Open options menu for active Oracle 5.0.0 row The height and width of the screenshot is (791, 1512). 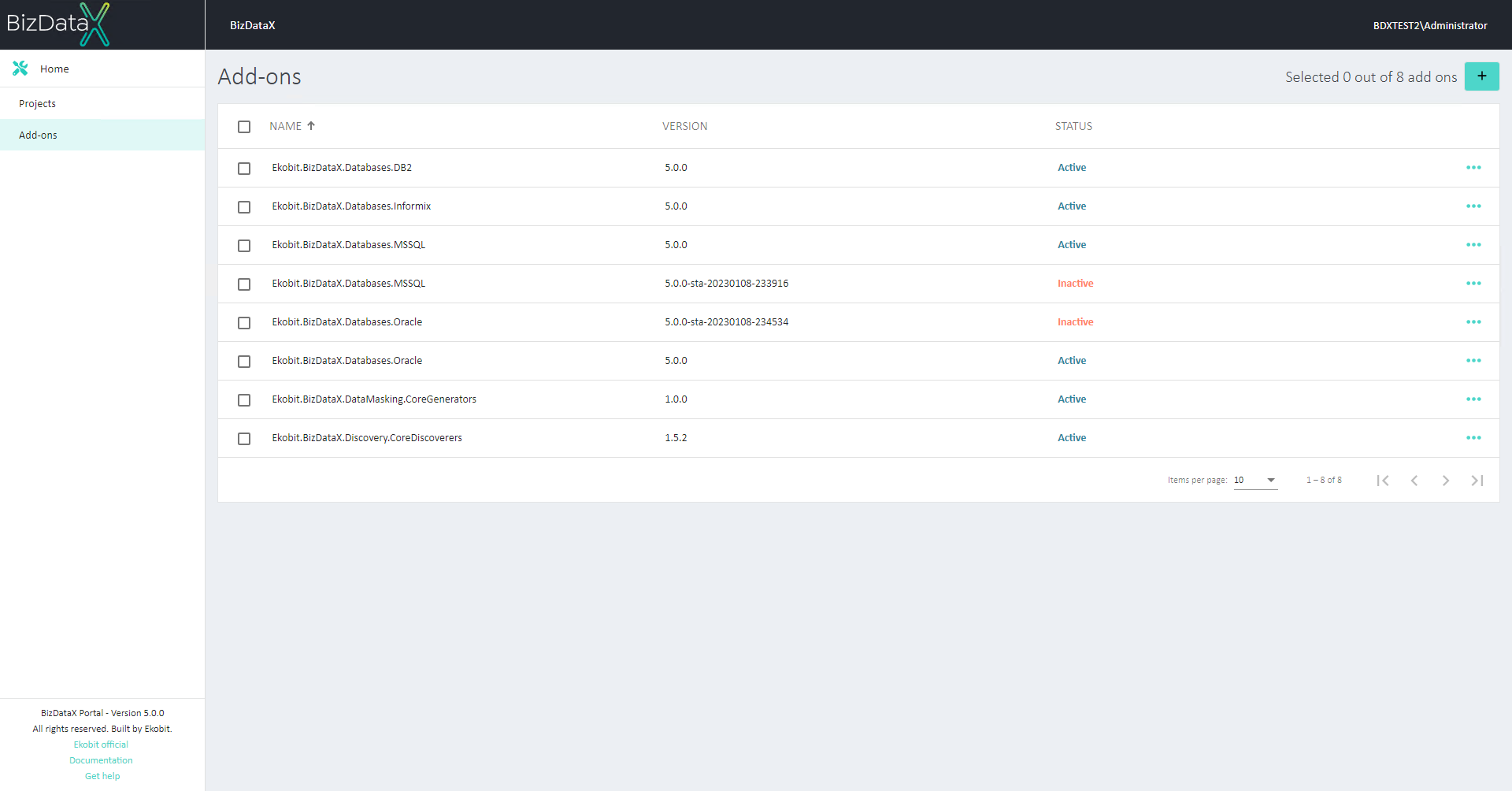[x=1473, y=361]
